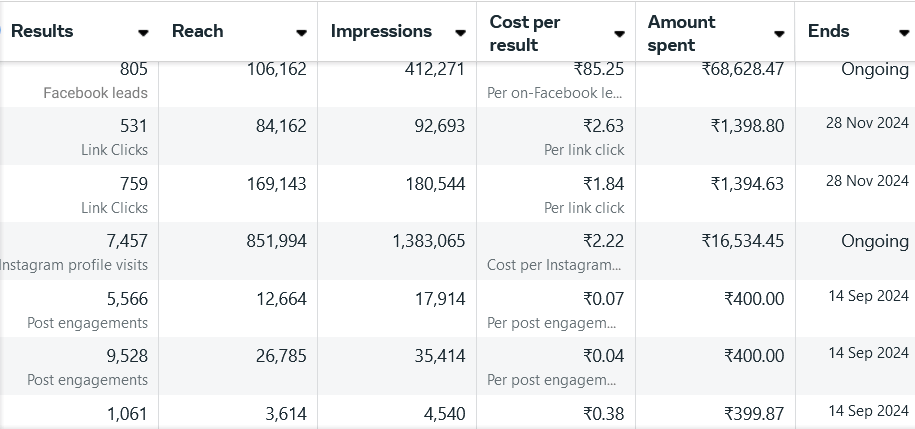Select the 169,143 reach value
Viewport: 915px width, 429px height.
[276, 184]
